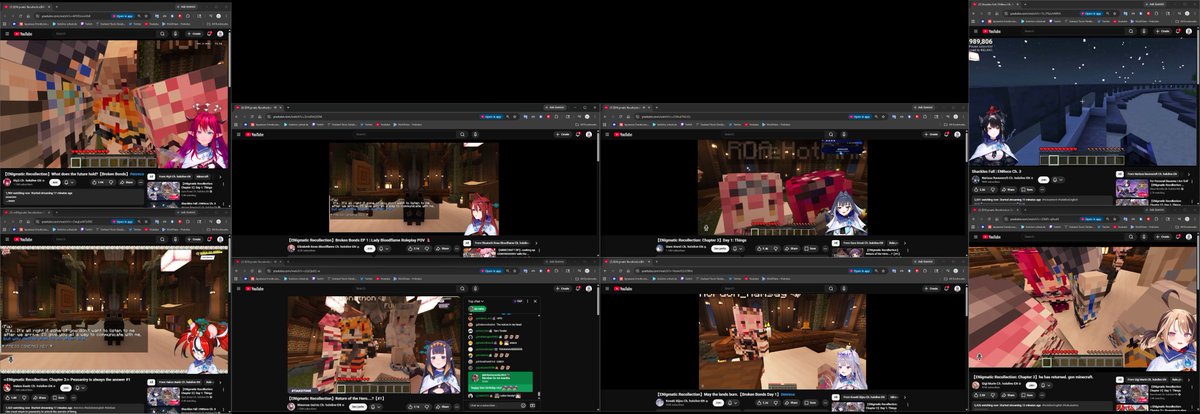
Task: Open notifications bell in IRyS window
Action: (x=209, y=34)
